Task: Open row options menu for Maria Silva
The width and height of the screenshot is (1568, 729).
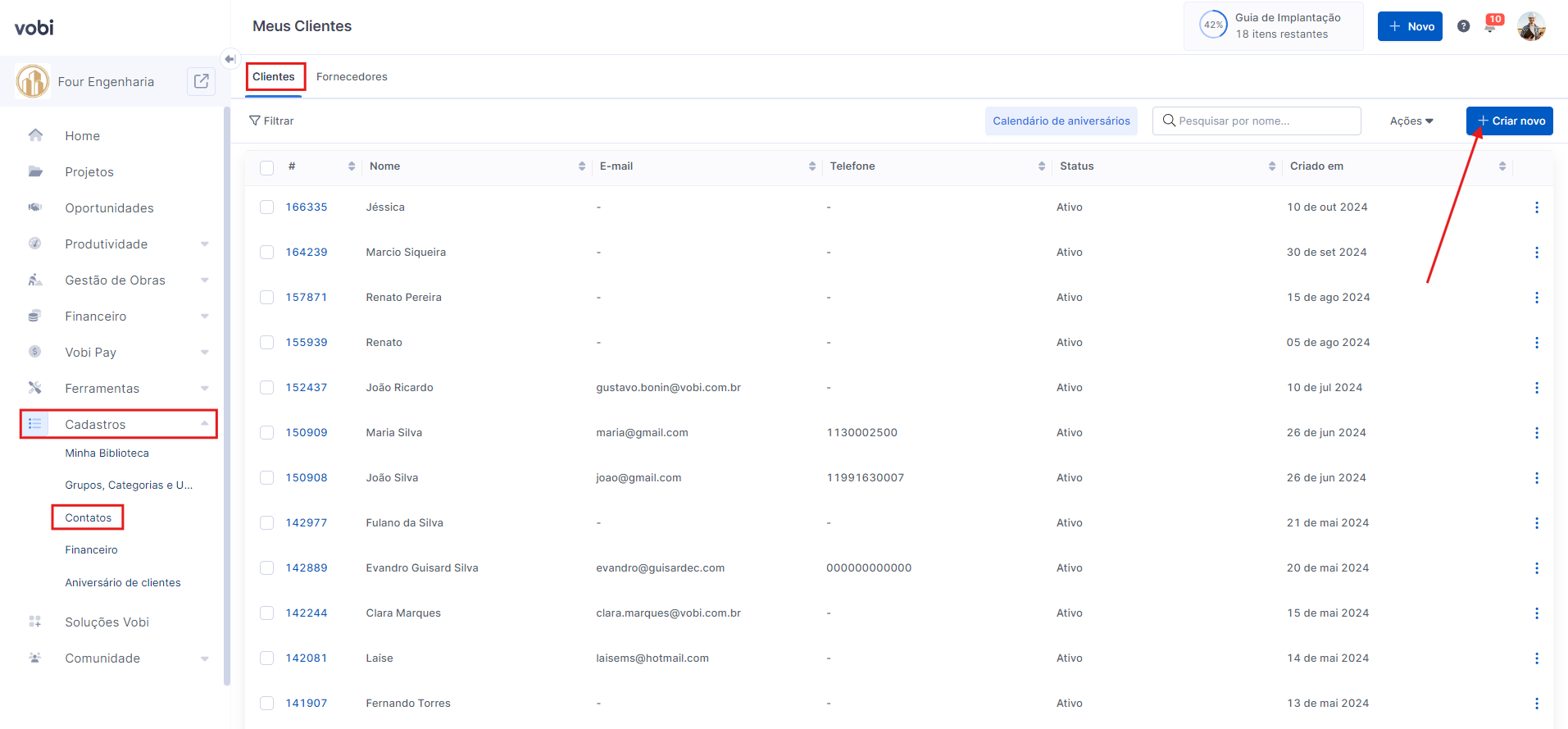Action: pyautogui.click(x=1537, y=433)
